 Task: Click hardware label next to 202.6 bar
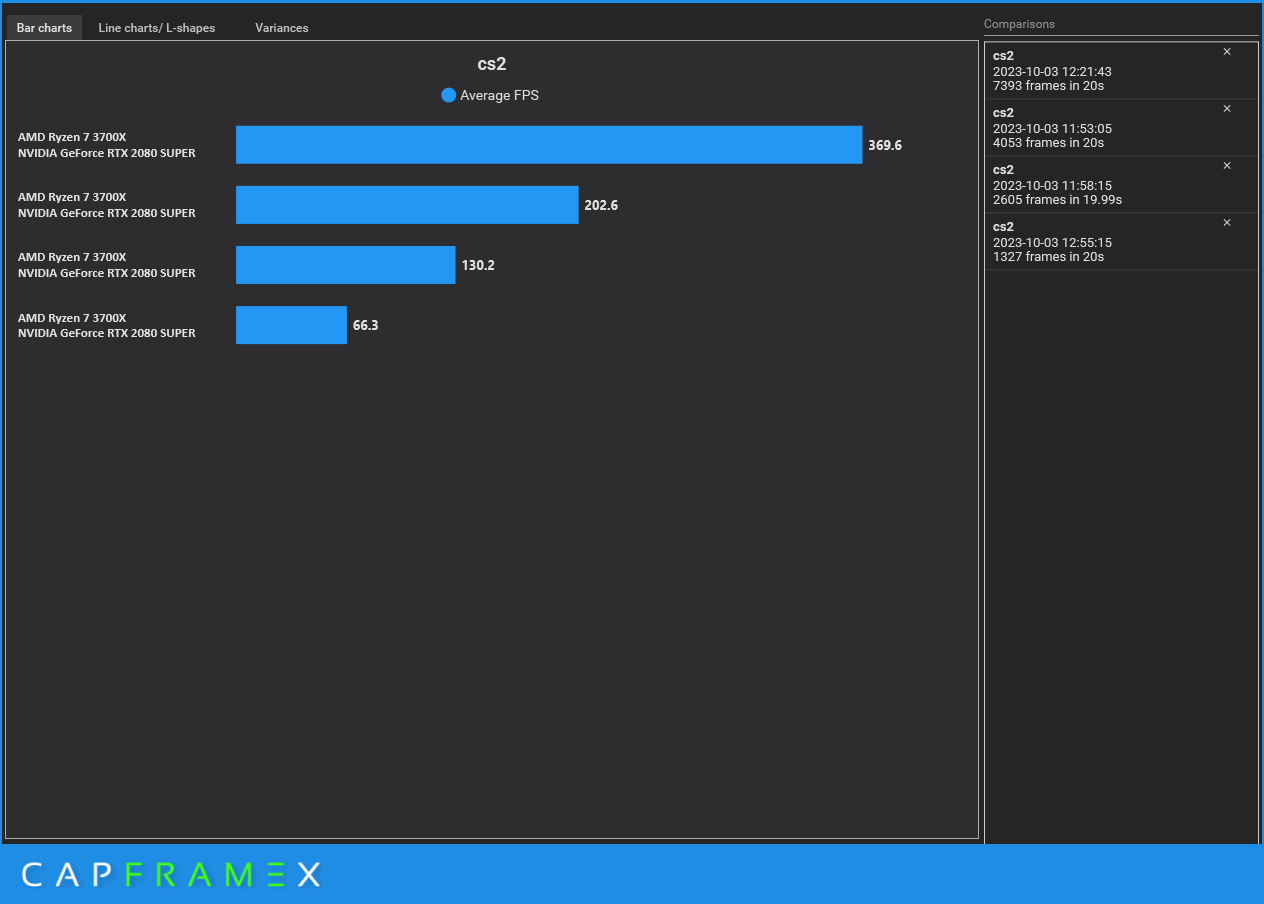click(107, 205)
